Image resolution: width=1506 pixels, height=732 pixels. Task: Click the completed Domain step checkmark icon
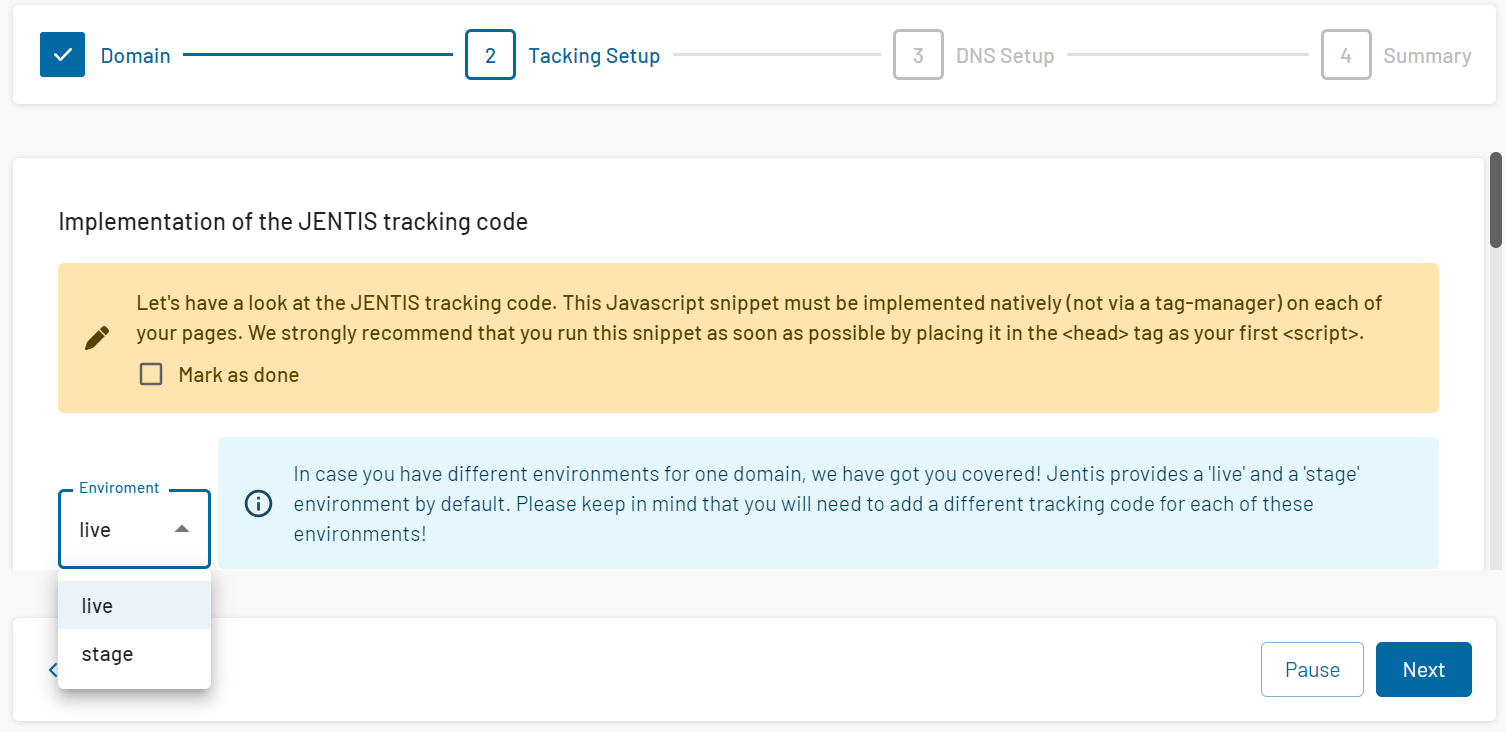click(63, 55)
